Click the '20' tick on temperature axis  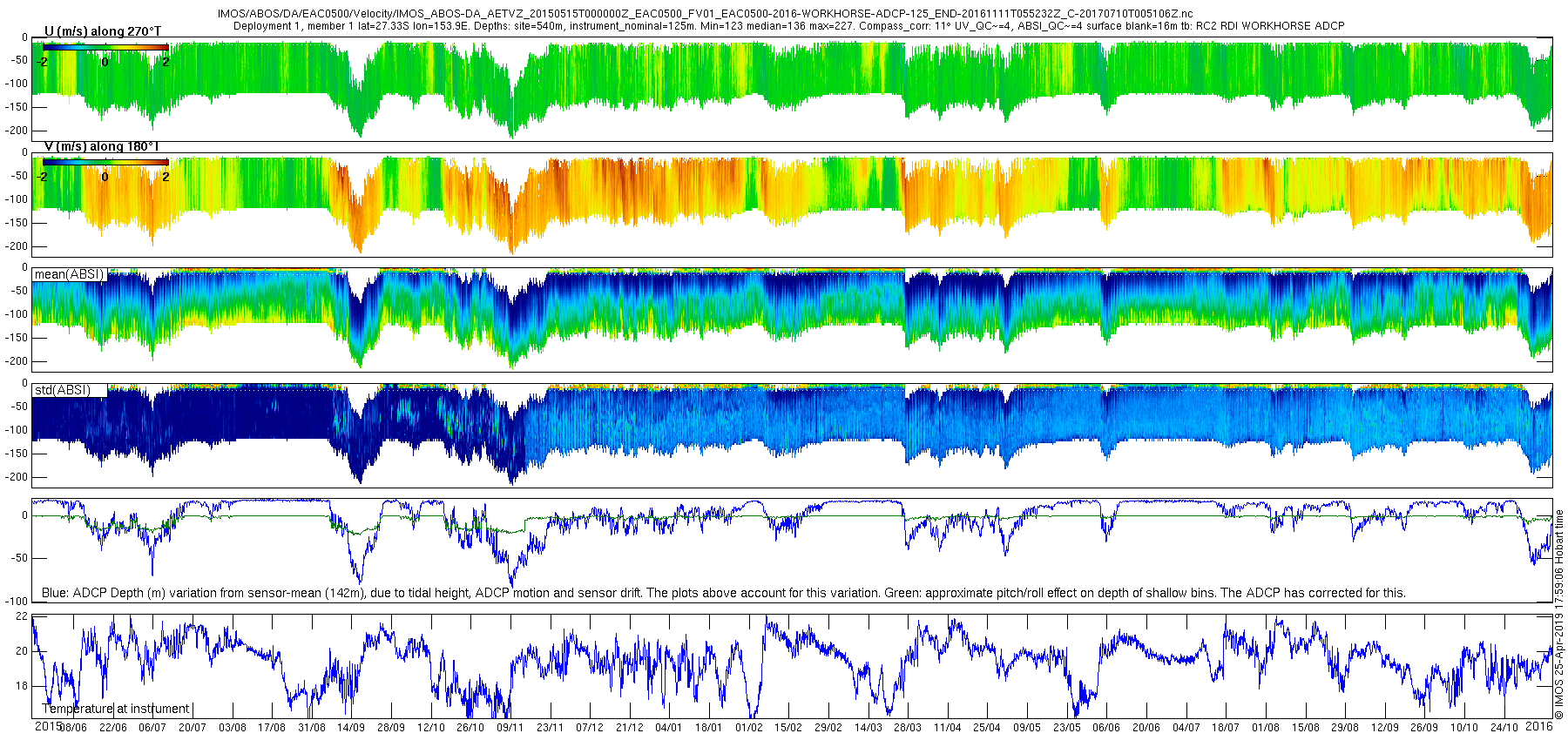[23, 651]
